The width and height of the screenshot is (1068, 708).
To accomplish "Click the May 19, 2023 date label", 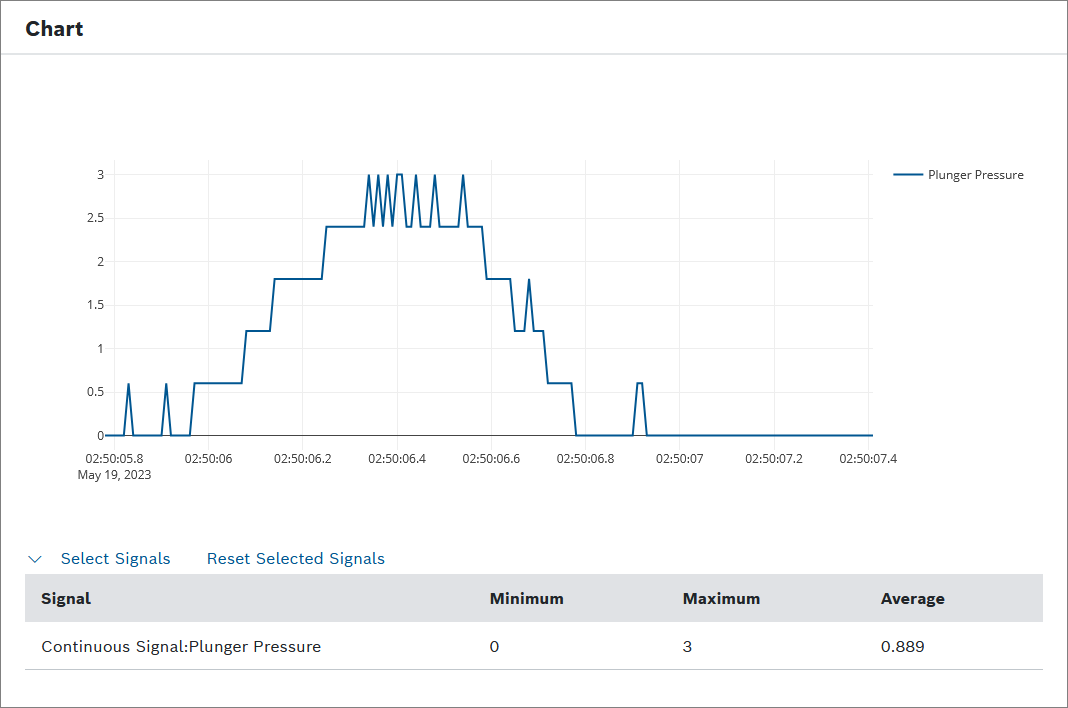I will [114, 475].
